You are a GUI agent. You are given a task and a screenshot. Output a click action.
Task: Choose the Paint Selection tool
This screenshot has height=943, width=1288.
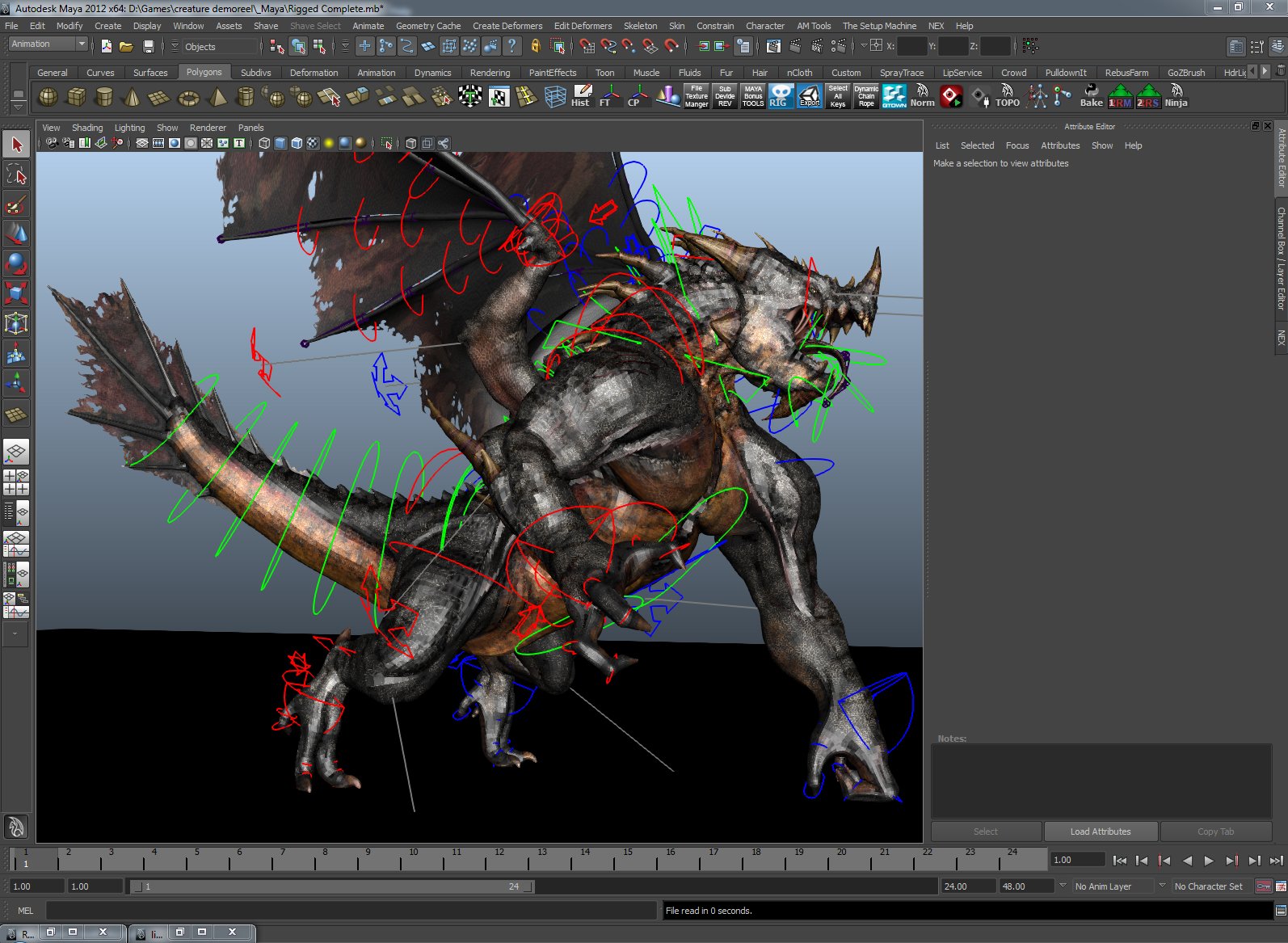16,204
